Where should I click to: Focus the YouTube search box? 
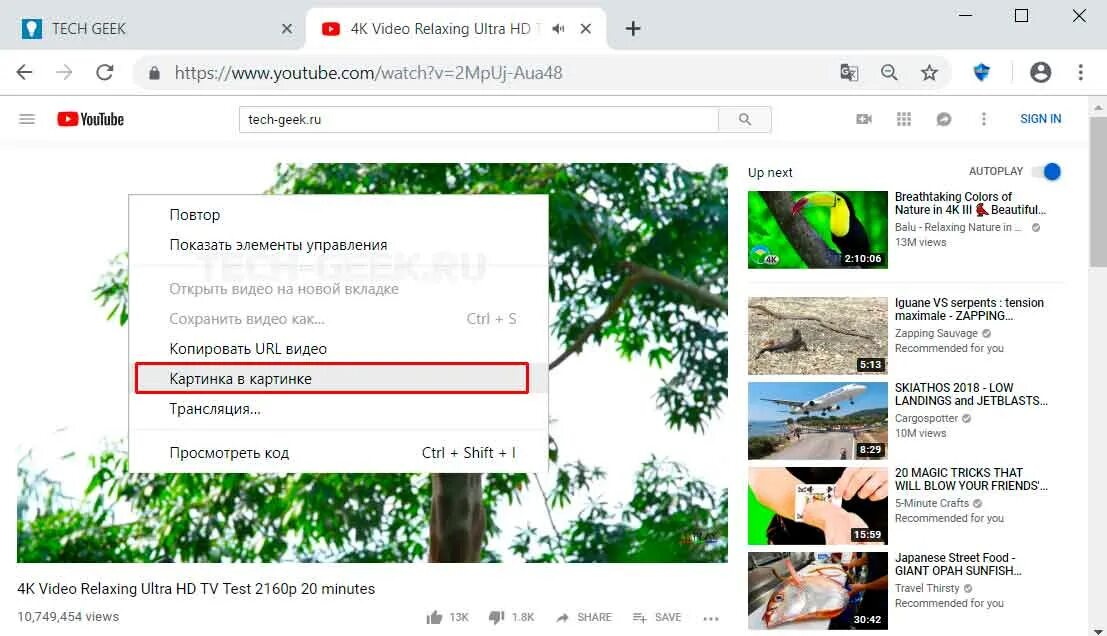click(479, 119)
